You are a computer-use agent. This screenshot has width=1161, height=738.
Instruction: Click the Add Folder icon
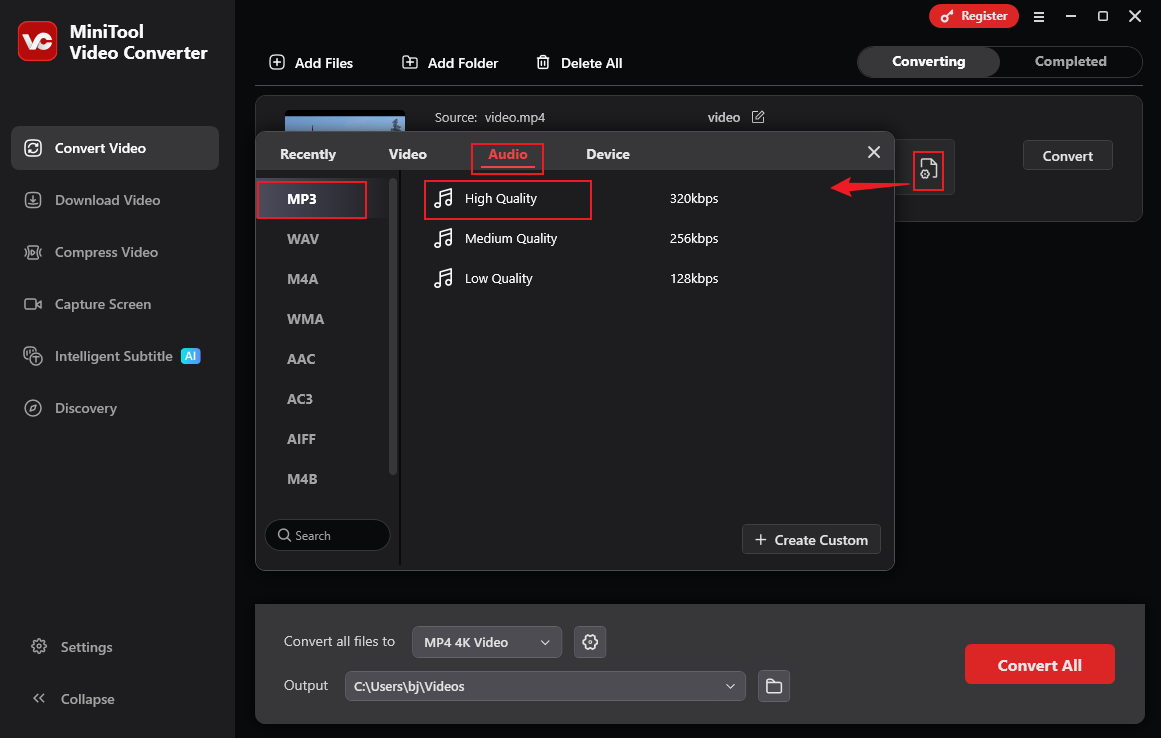point(410,62)
